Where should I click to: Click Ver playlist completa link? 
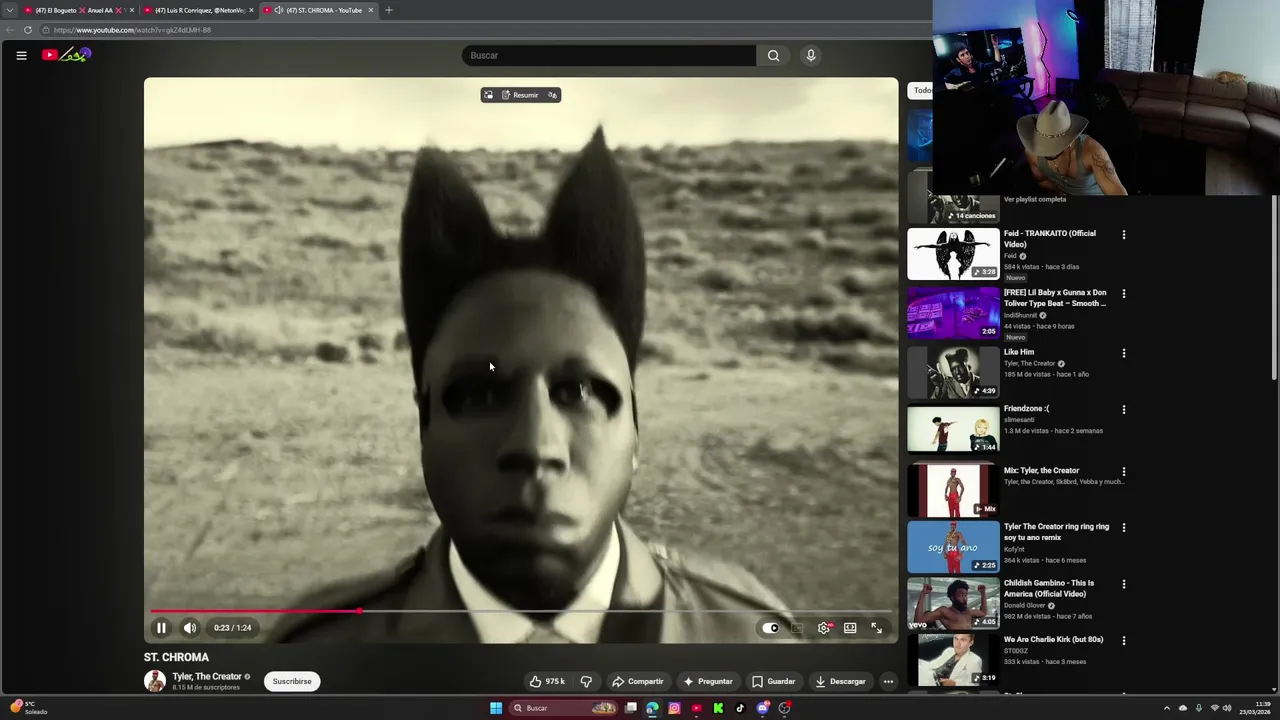(x=1035, y=199)
